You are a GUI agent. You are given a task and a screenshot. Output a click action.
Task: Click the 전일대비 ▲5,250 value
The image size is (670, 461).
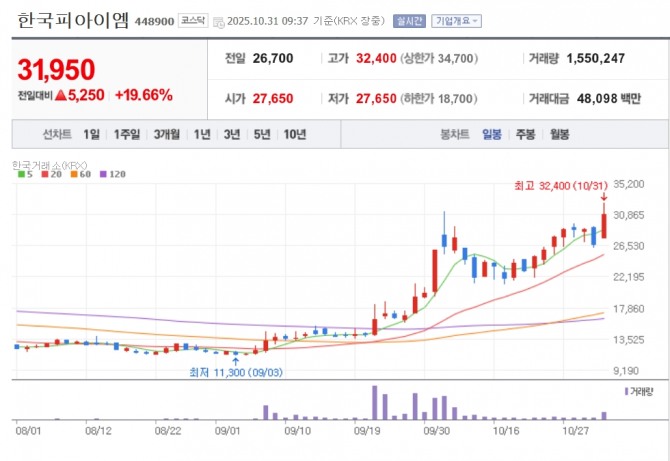point(61,95)
